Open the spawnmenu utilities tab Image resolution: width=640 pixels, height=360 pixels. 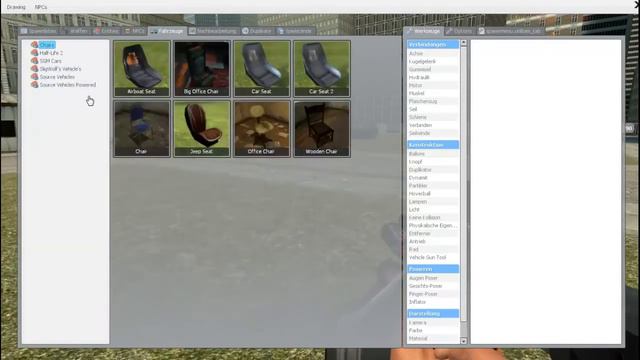pos(510,31)
